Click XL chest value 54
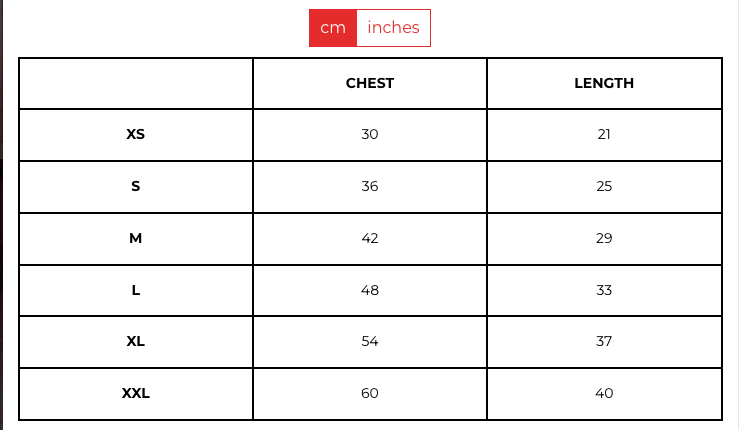739x430 pixels. click(370, 341)
